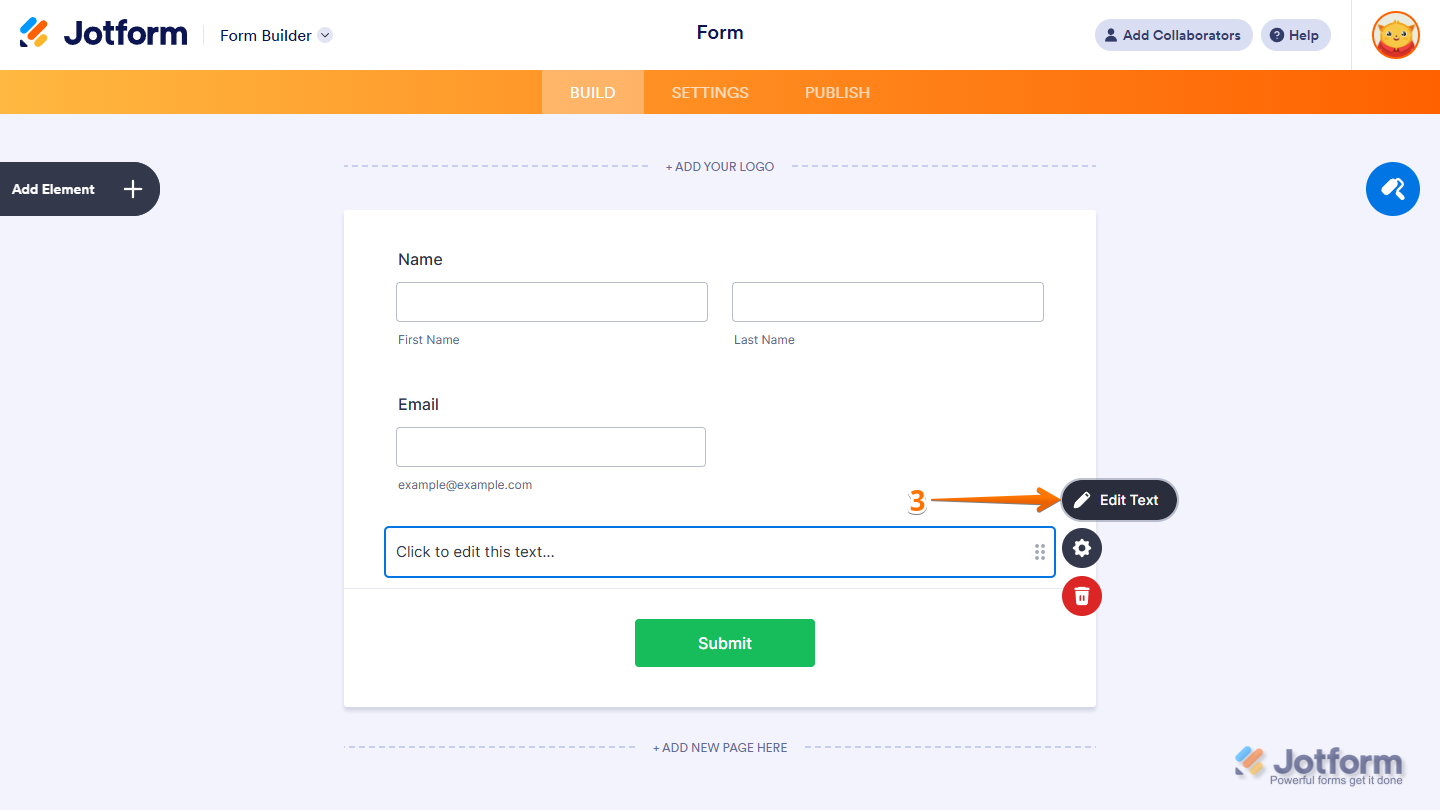Click the Email input field
Screen dimensions: 1440x810
point(551,447)
